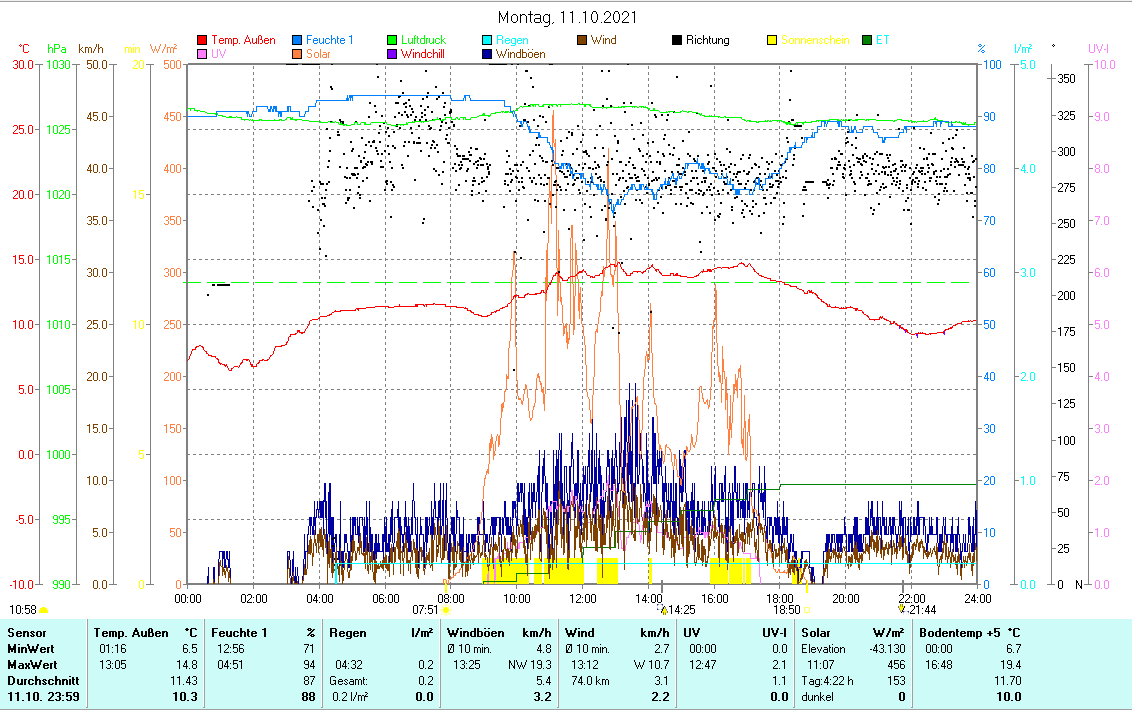Click the dark green ET legend square
Viewport: 1132px width, 710px height.
(x=866, y=41)
